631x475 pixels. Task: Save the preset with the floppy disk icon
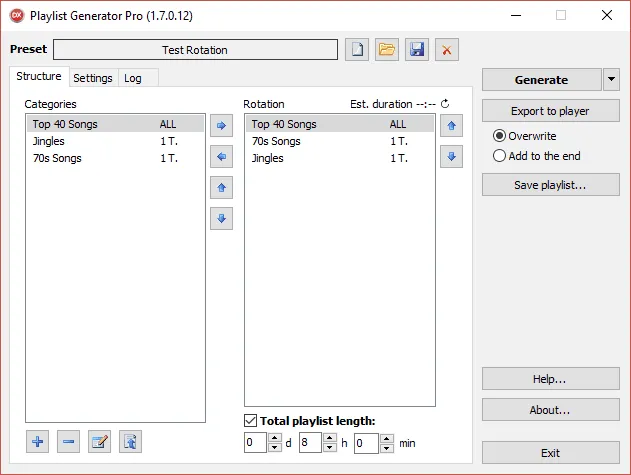pos(416,50)
